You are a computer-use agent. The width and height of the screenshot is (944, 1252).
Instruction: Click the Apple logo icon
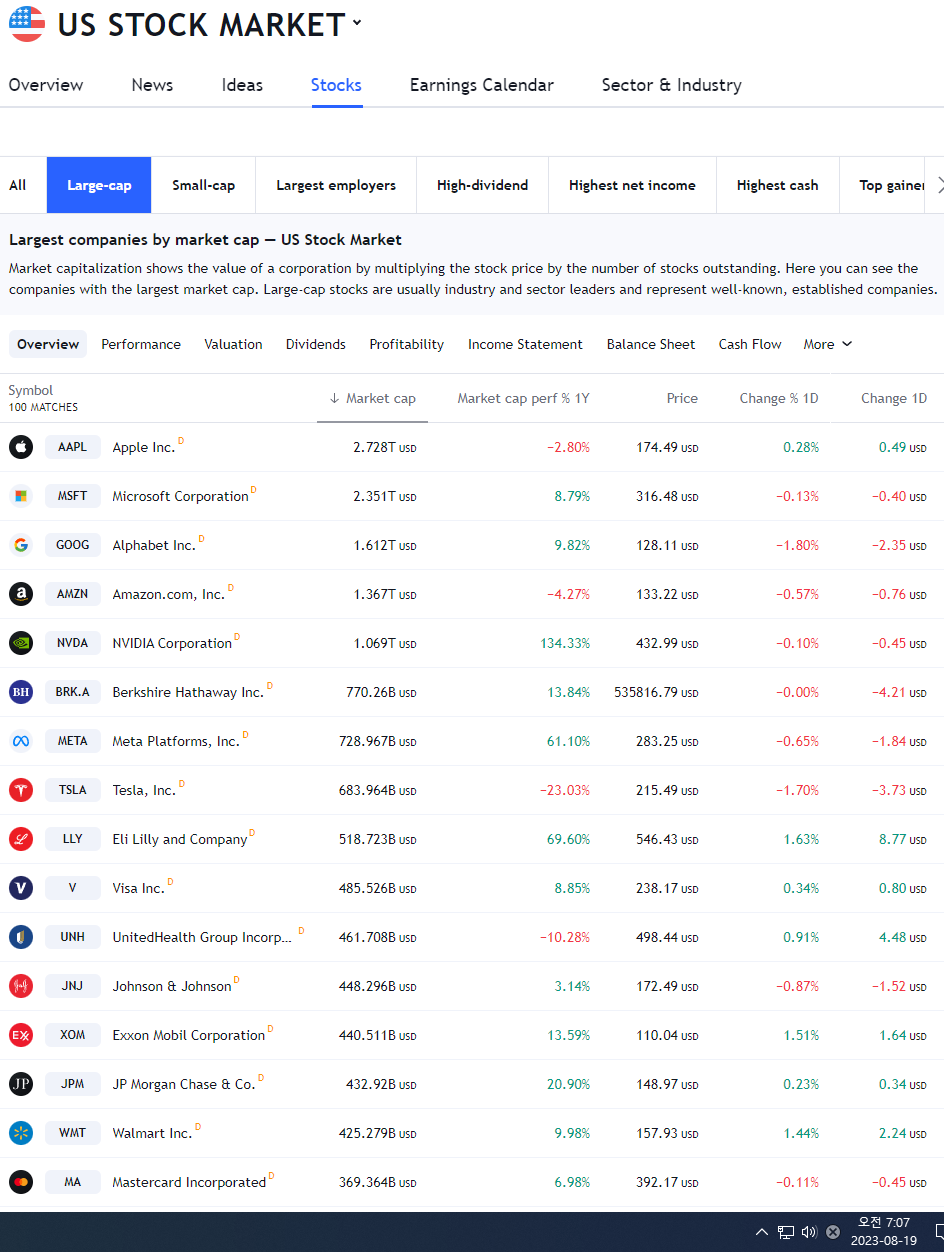pyautogui.click(x=21, y=447)
